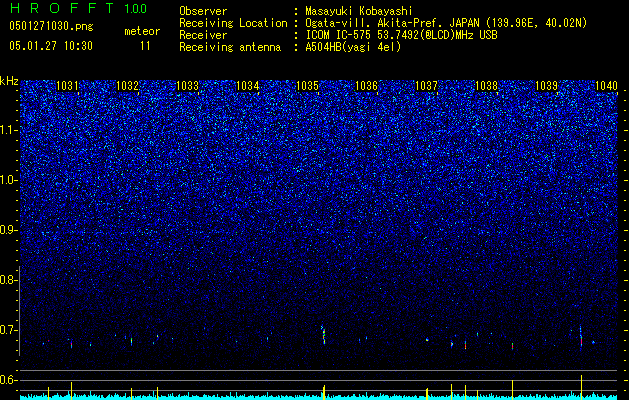The image size is (629, 400).
Task: Select antenna value A504HB(yagi 4el)
Action: point(353,47)
